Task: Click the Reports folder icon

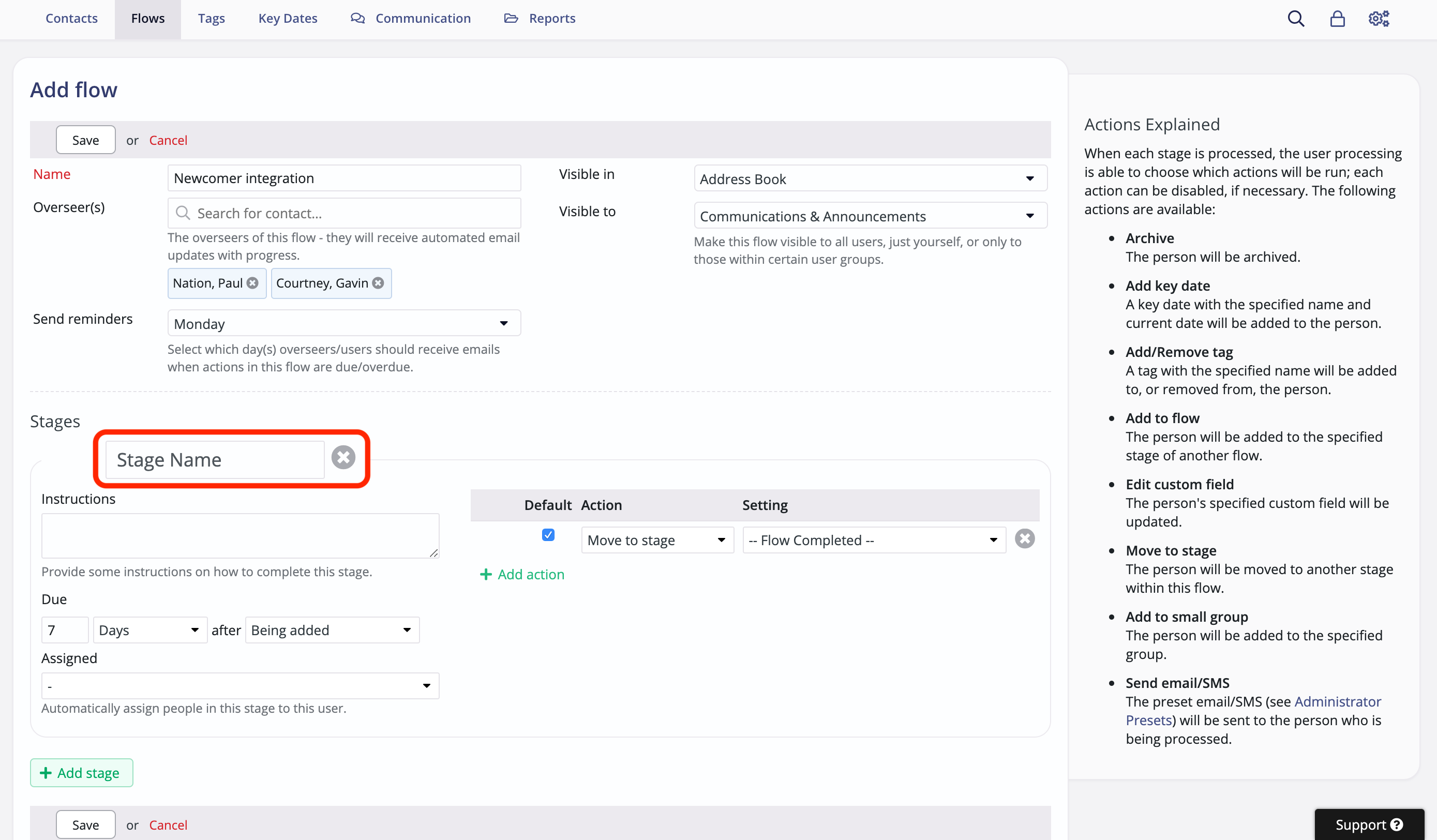Action: [511, 18]
